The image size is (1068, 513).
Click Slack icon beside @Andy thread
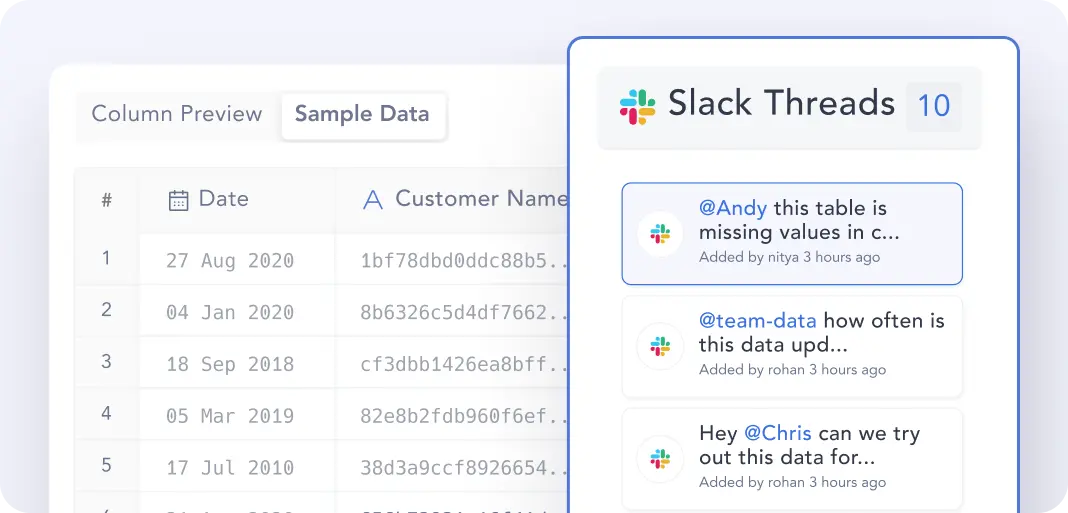660,234
